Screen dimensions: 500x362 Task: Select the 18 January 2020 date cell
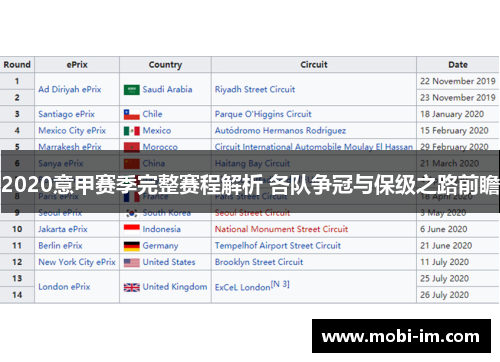pos(458,114)
